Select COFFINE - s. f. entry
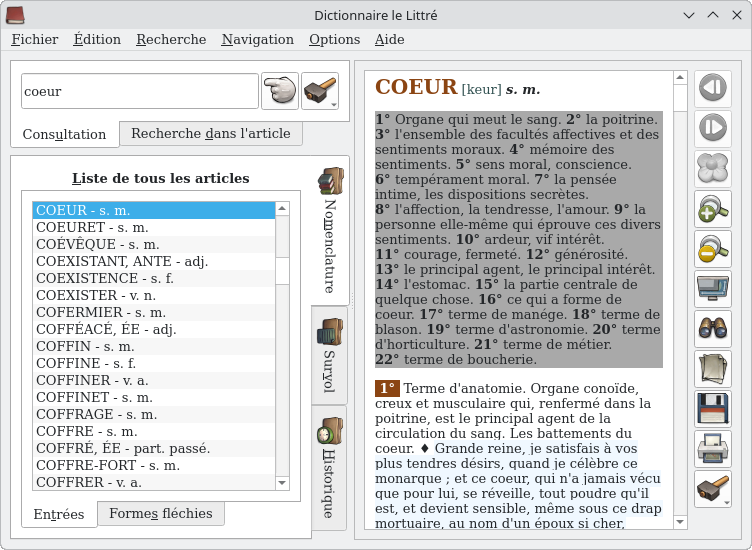 pyautogui.click(x=154, y=363)
